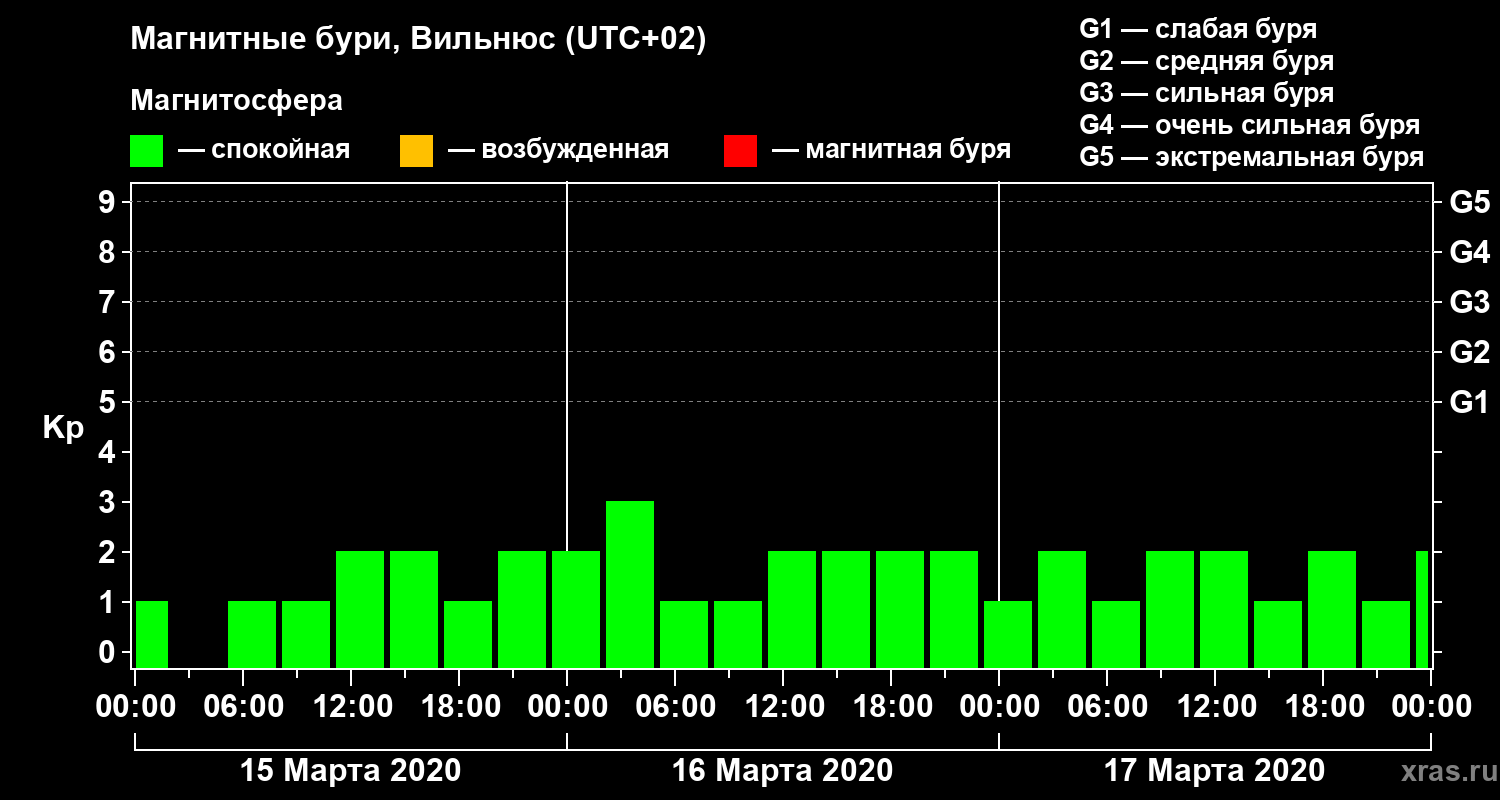Click the red 'магнитная буря' legend swatch

click(740, 151)
